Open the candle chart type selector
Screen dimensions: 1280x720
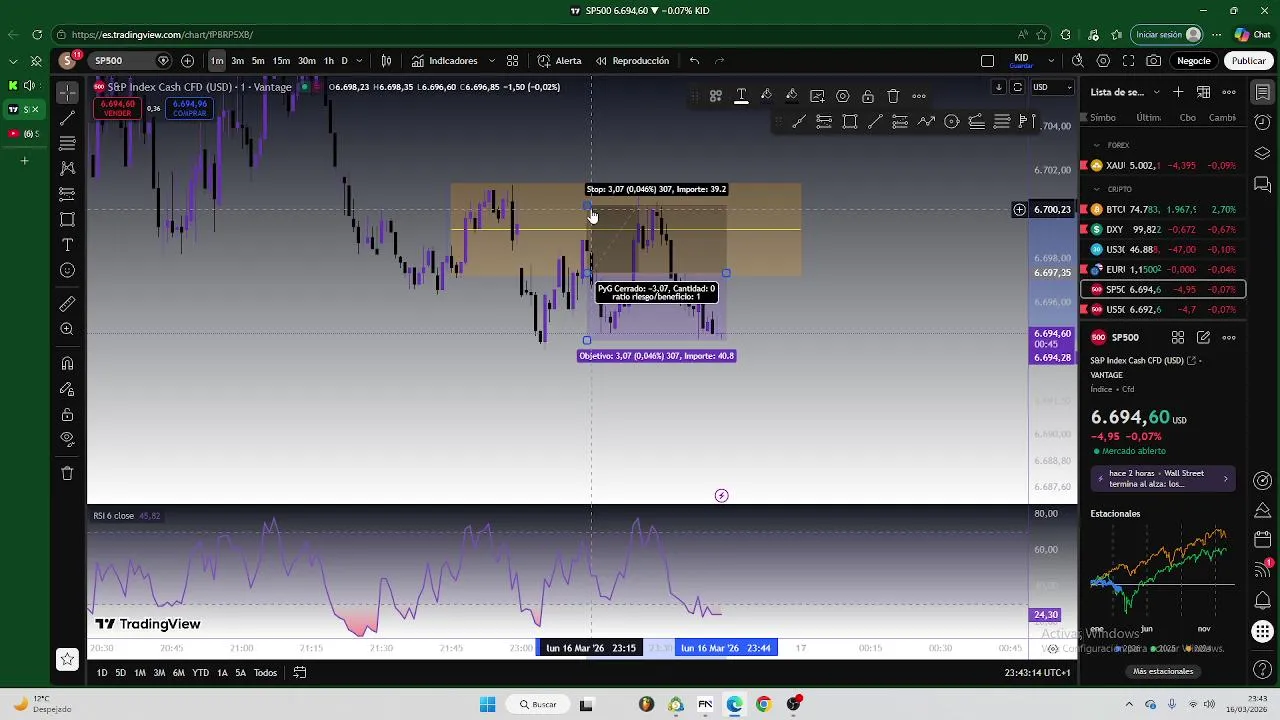[x=386, y=61]
